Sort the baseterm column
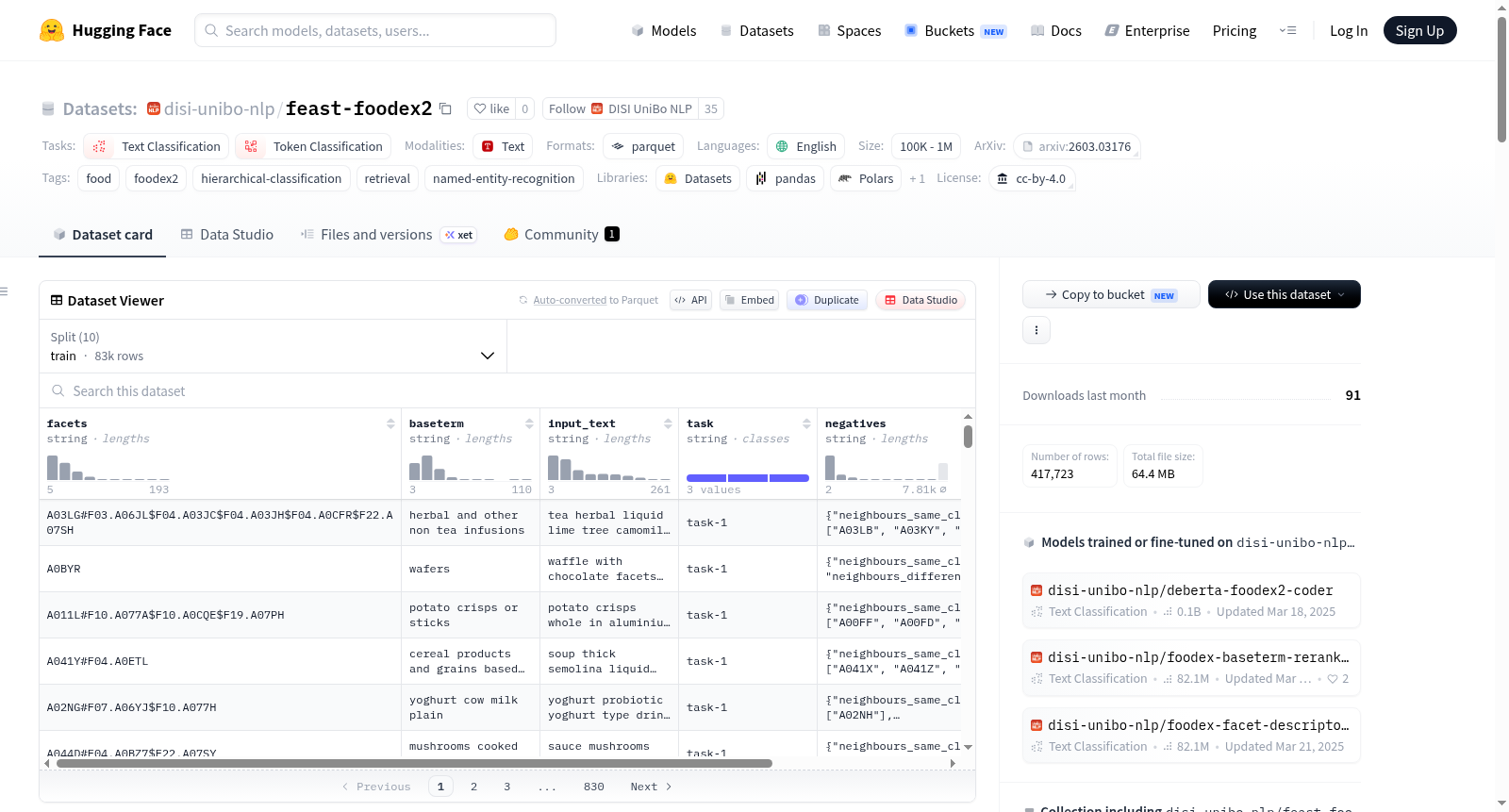This screenshot has width=1509, height=812. click(x=529, y=423)
